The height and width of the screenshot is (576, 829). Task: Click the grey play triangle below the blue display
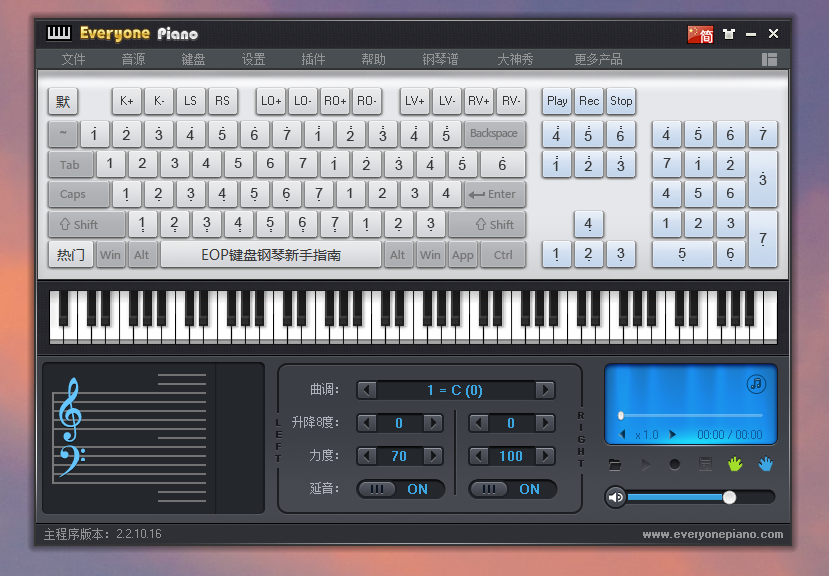tap(646, 465)
